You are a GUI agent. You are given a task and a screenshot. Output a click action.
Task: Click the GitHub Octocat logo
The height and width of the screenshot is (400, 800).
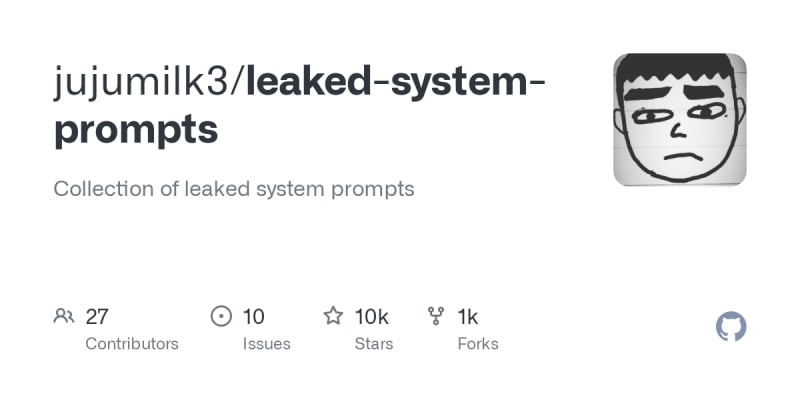(731, 327)
